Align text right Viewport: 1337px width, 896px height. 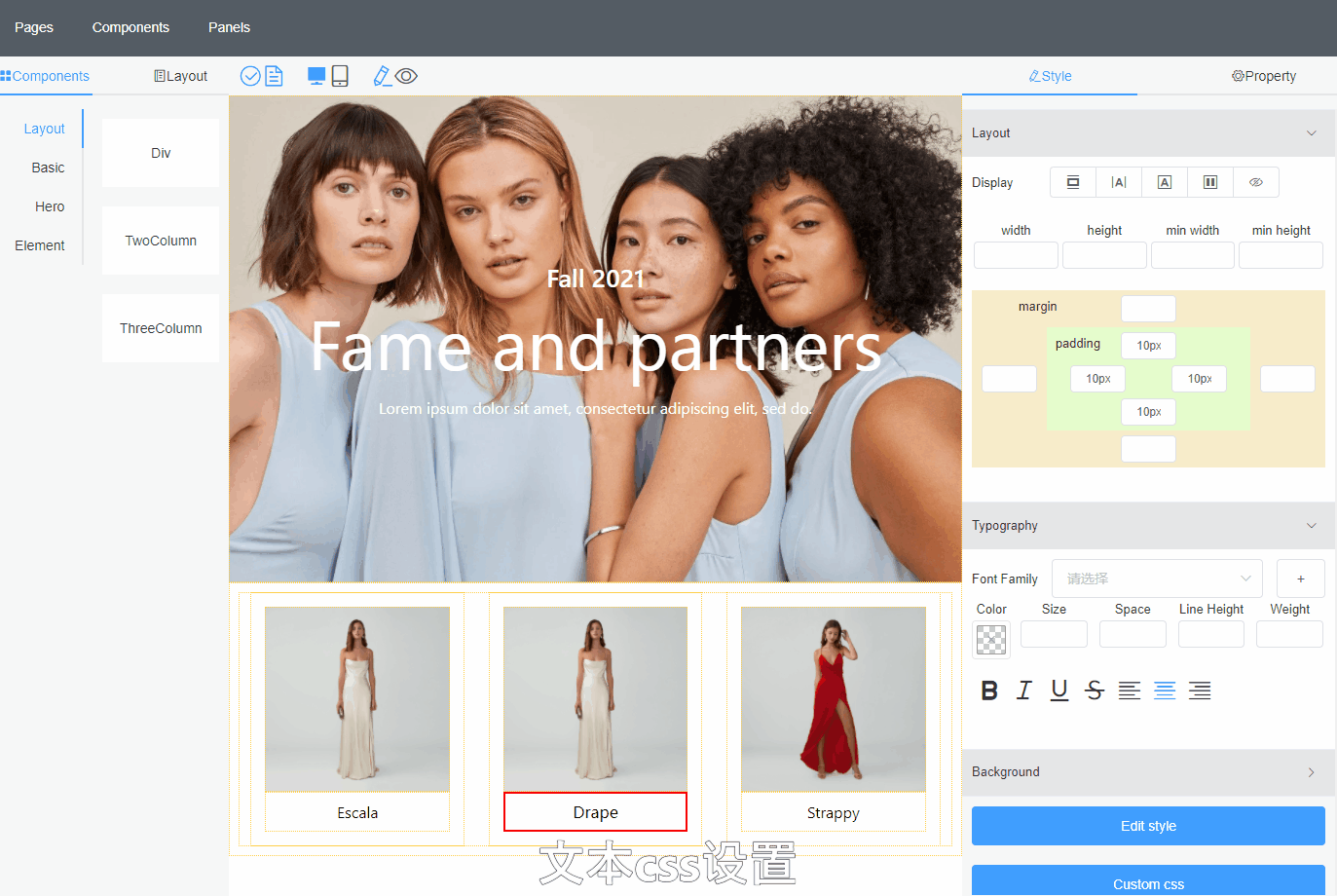click(1200, 691)
